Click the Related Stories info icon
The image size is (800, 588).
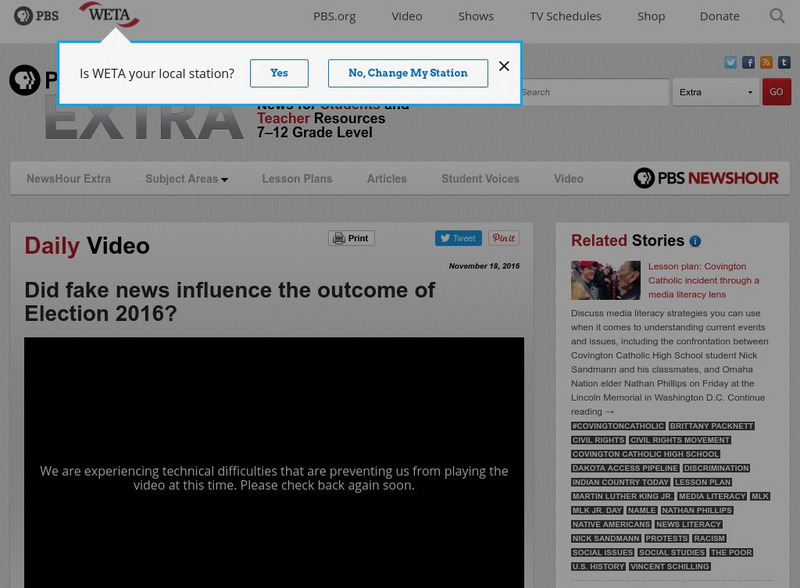[695, 241]
